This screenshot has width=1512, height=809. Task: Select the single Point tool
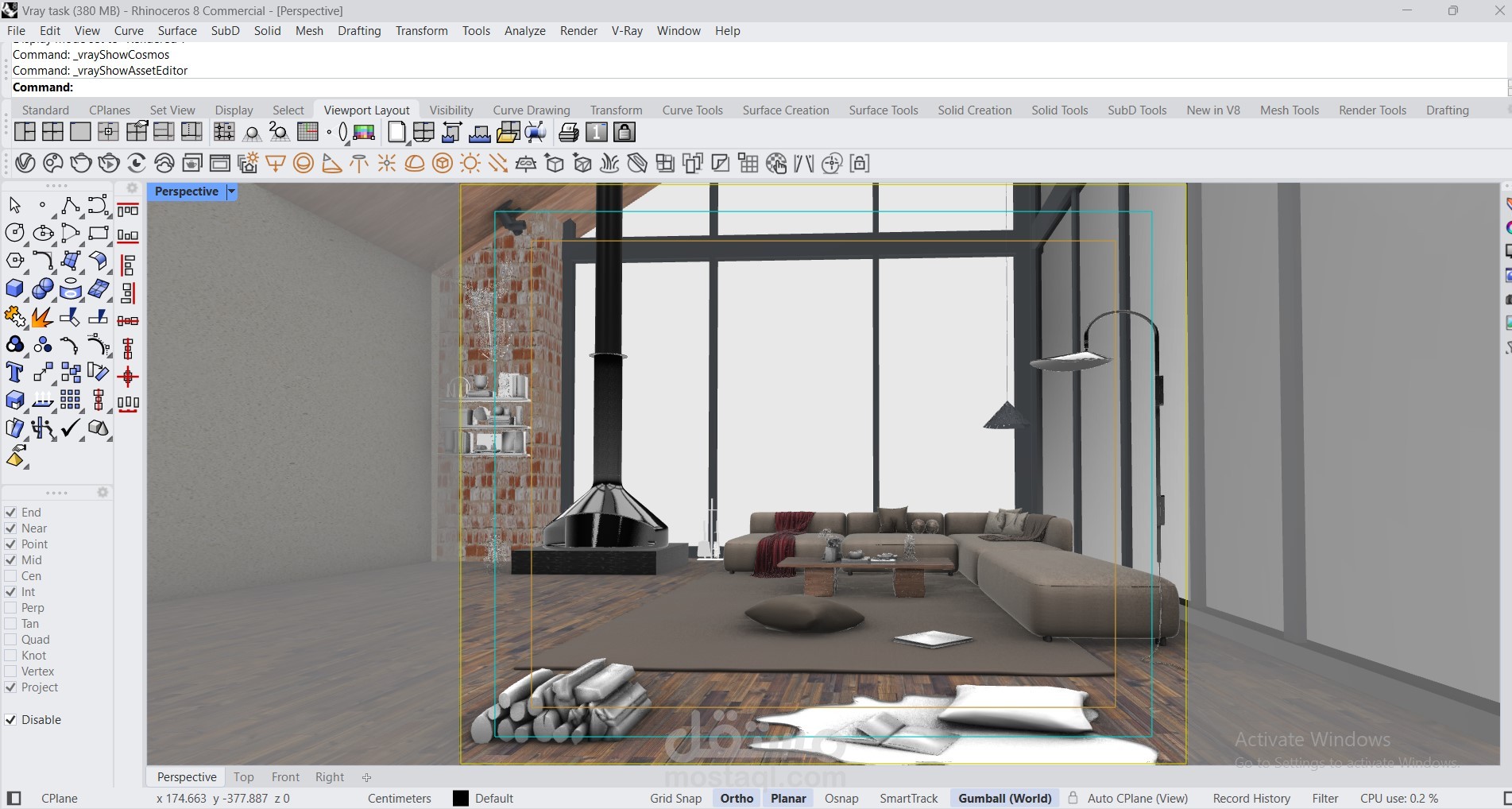click(x=42, y=206)
